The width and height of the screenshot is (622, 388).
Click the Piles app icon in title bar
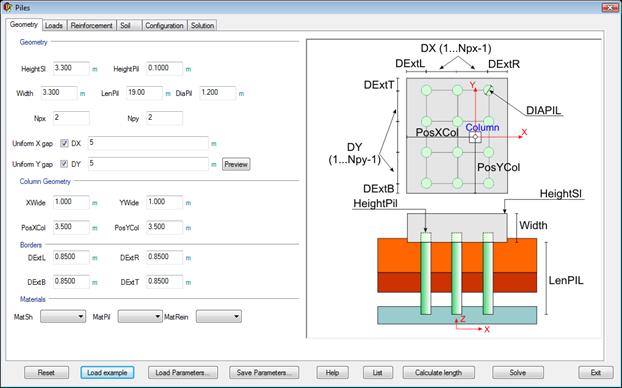click(7, 8)
